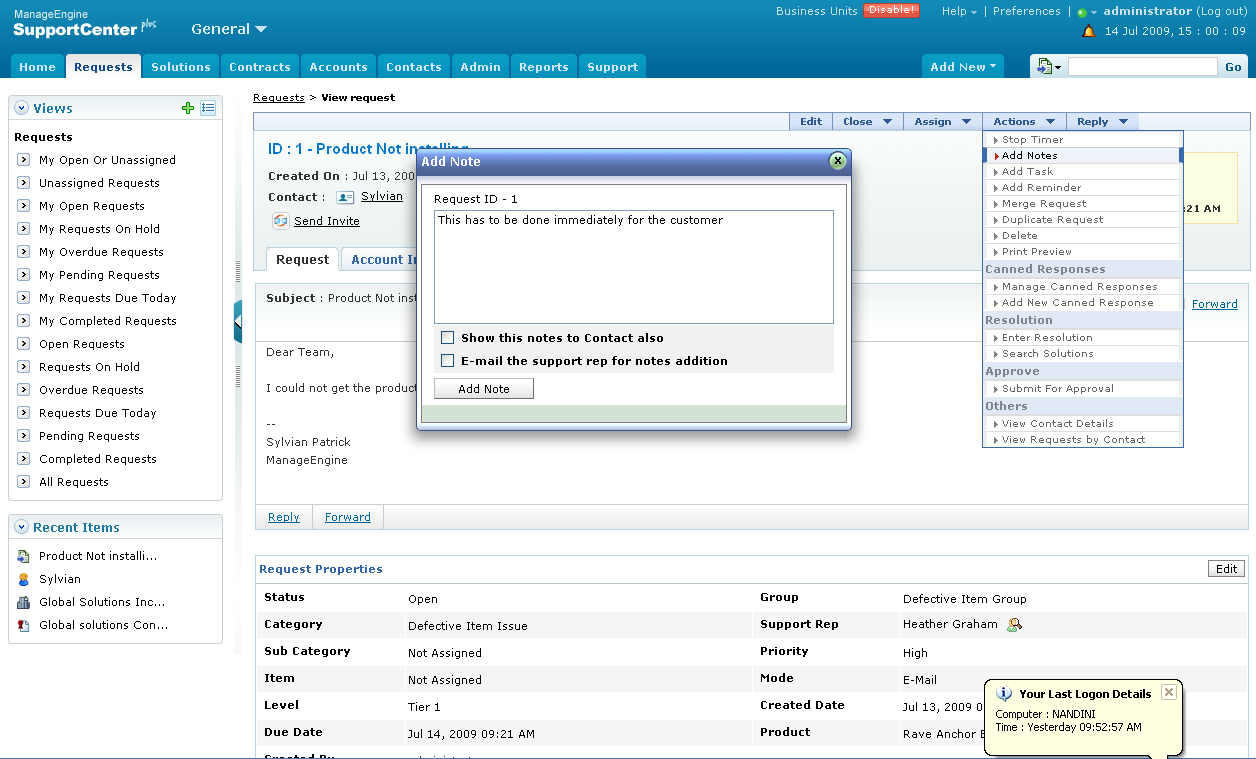Close the Last Logon Details popup
The width and height of the screenshot is (1256, 759).
[x=1169, y=692]
